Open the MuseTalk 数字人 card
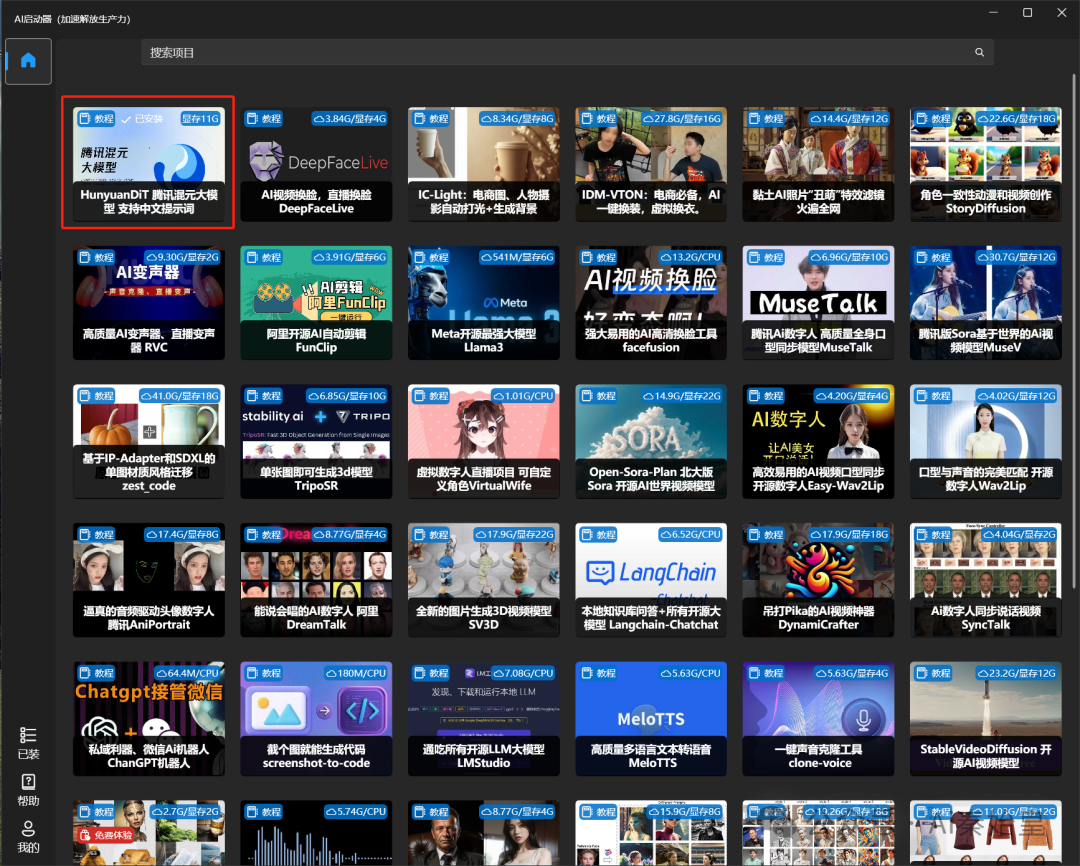Screen dimensions: 1080x866 (818, 302)
